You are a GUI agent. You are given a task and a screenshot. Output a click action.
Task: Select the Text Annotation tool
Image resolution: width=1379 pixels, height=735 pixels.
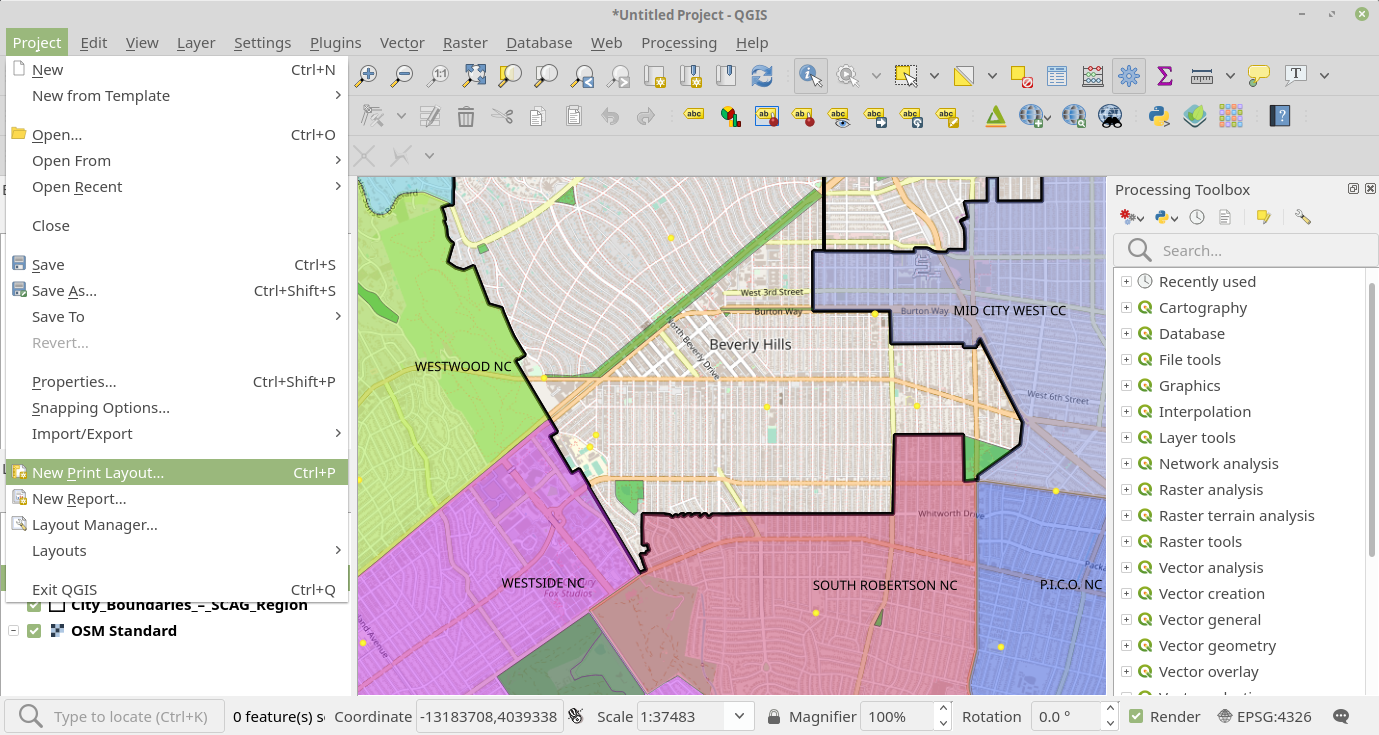(1296, 75)
